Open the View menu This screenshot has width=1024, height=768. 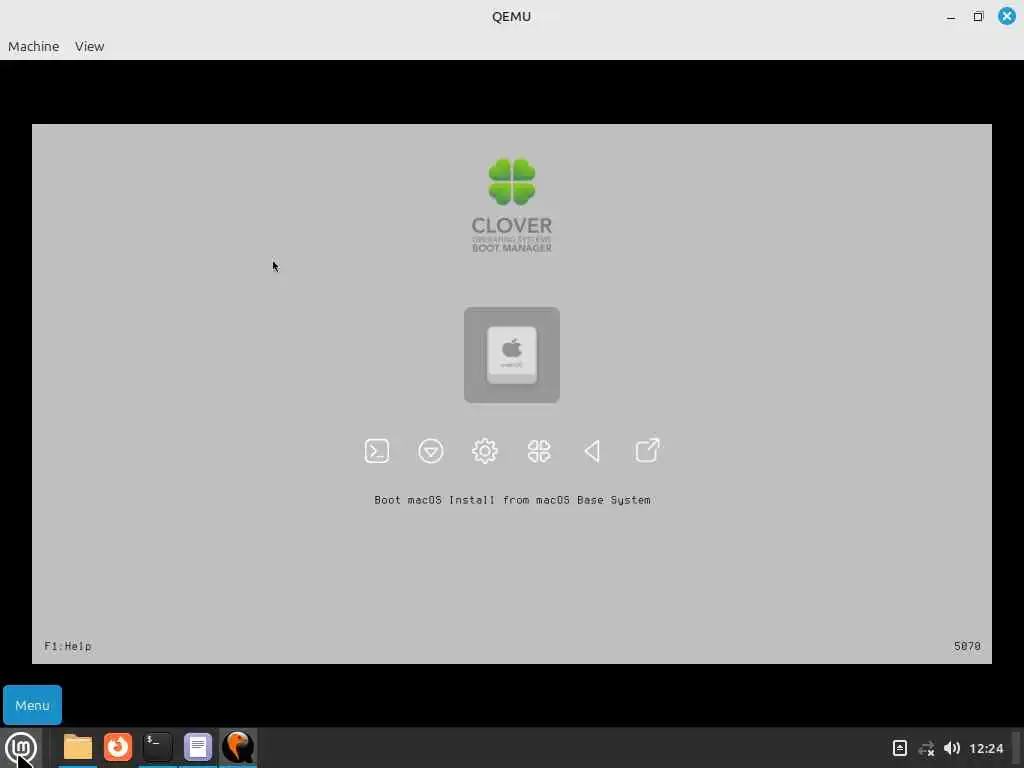89,46
